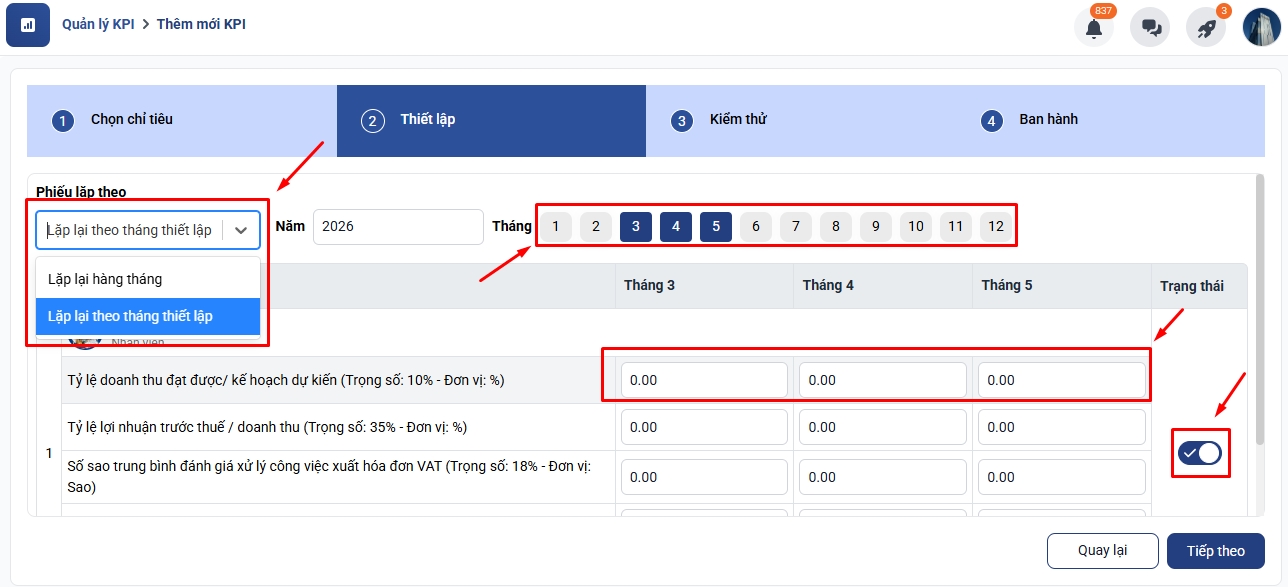Select month 12 in Tháng selector
Image resolution: width=1288 pixels, height=587 pixels.
coord(995,226)
